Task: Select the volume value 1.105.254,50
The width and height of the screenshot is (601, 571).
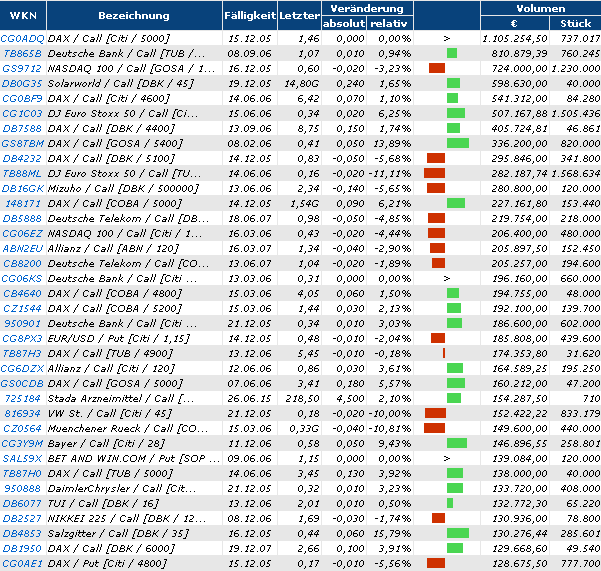Action: 514,38
